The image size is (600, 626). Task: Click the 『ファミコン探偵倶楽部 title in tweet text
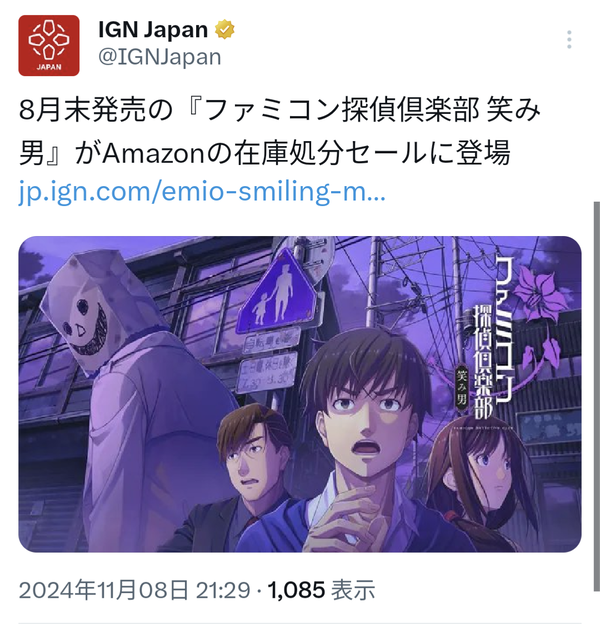[334, 110]
